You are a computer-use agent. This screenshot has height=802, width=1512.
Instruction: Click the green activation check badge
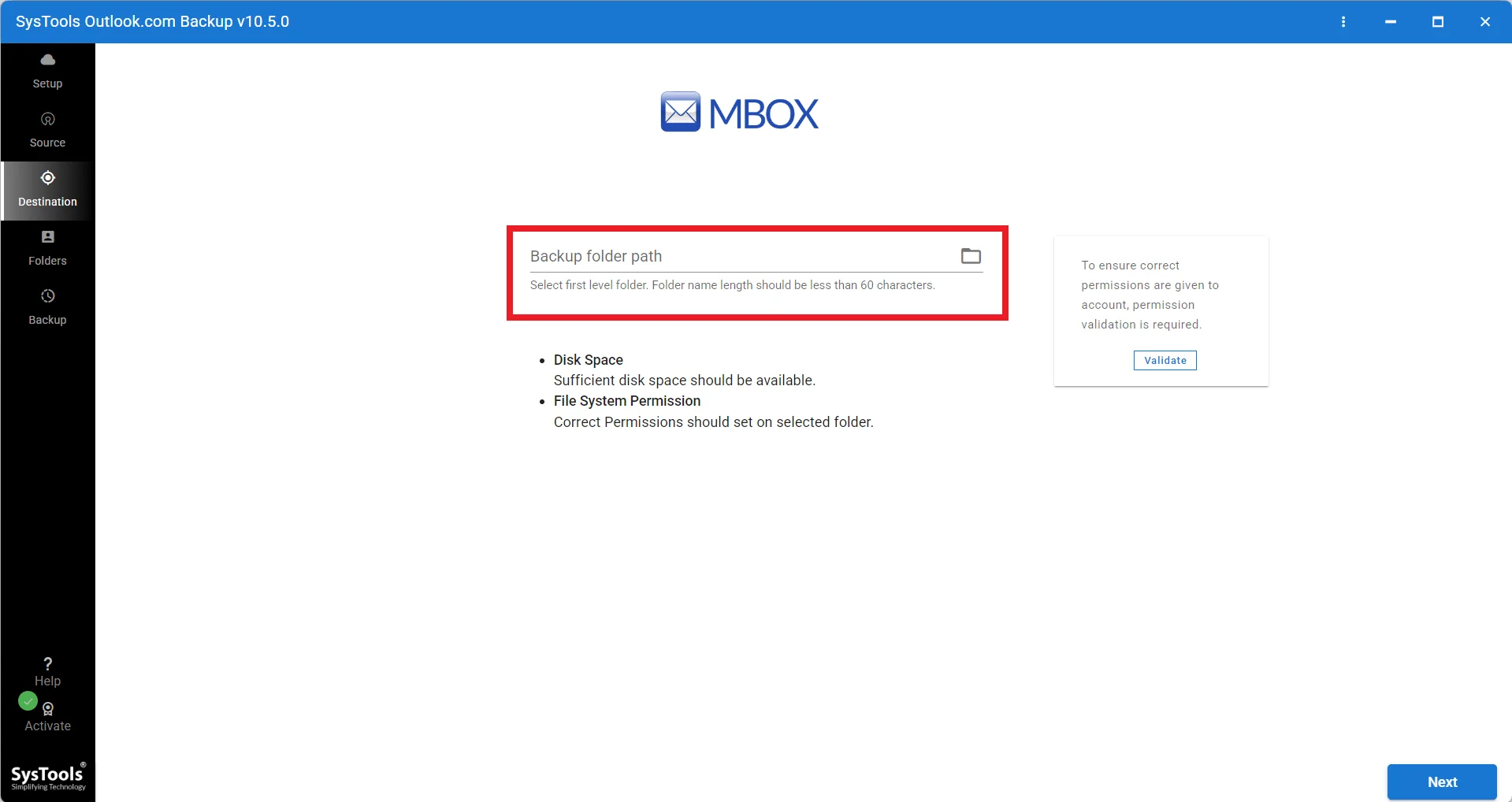click(x=28, y=700)
